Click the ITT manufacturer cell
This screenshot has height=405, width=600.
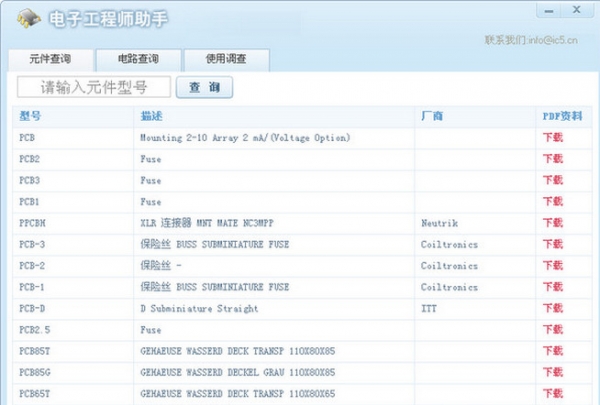tap(429, 309)
